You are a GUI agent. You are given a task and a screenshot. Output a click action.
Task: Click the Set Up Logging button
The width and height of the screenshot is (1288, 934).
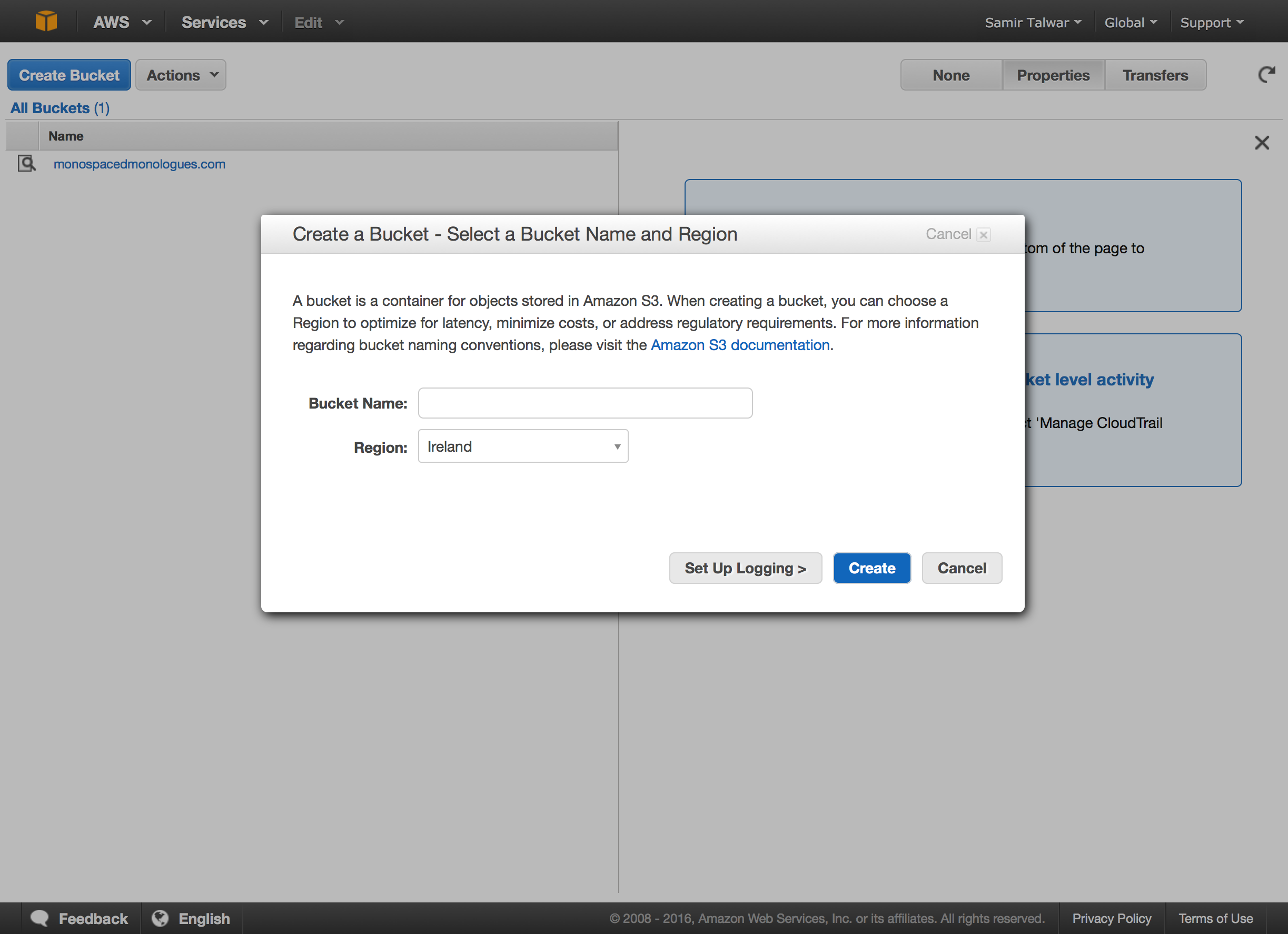[x=745, y=568]
